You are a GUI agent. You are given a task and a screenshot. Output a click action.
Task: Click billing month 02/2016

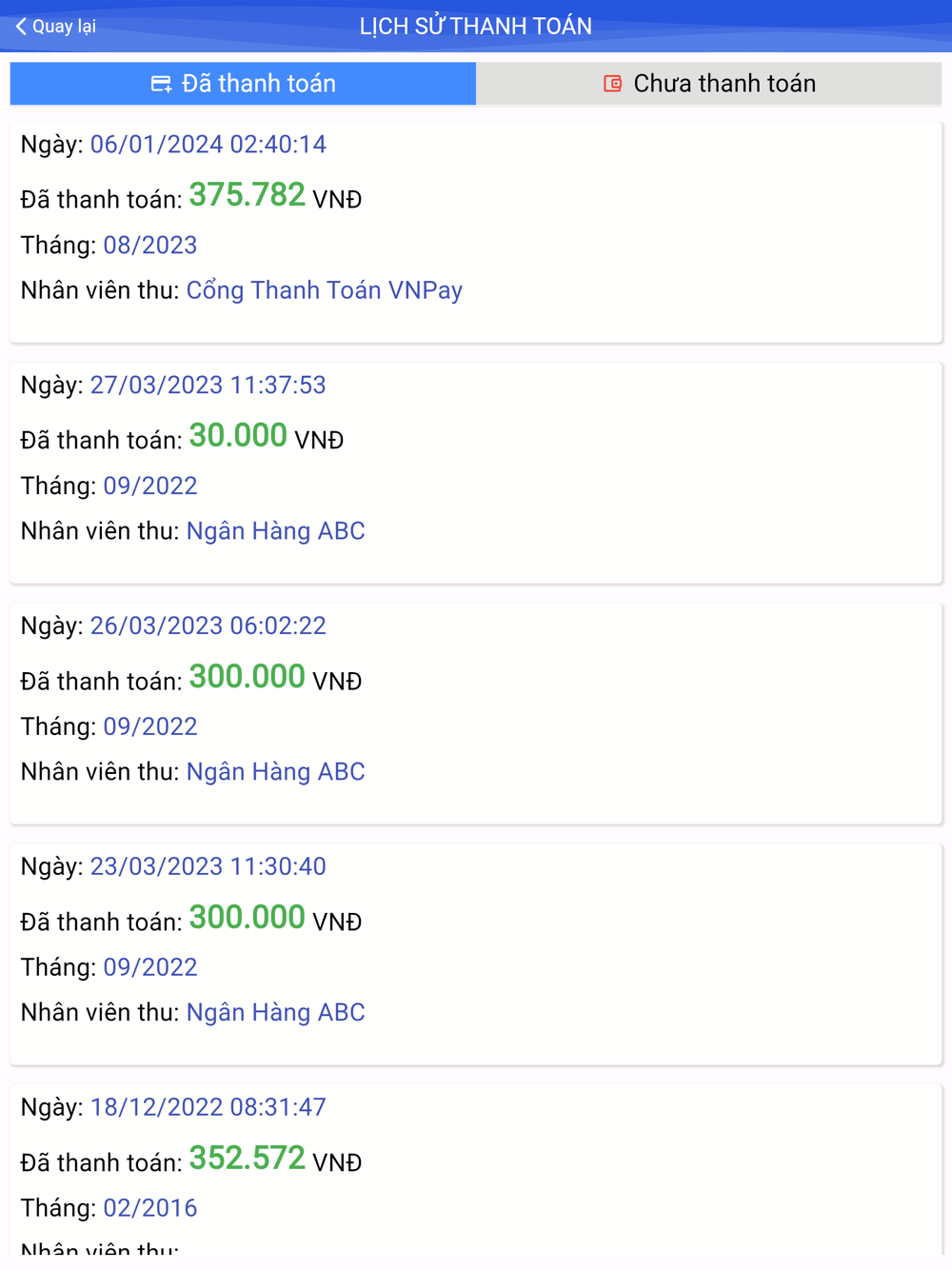point(149,1208)
